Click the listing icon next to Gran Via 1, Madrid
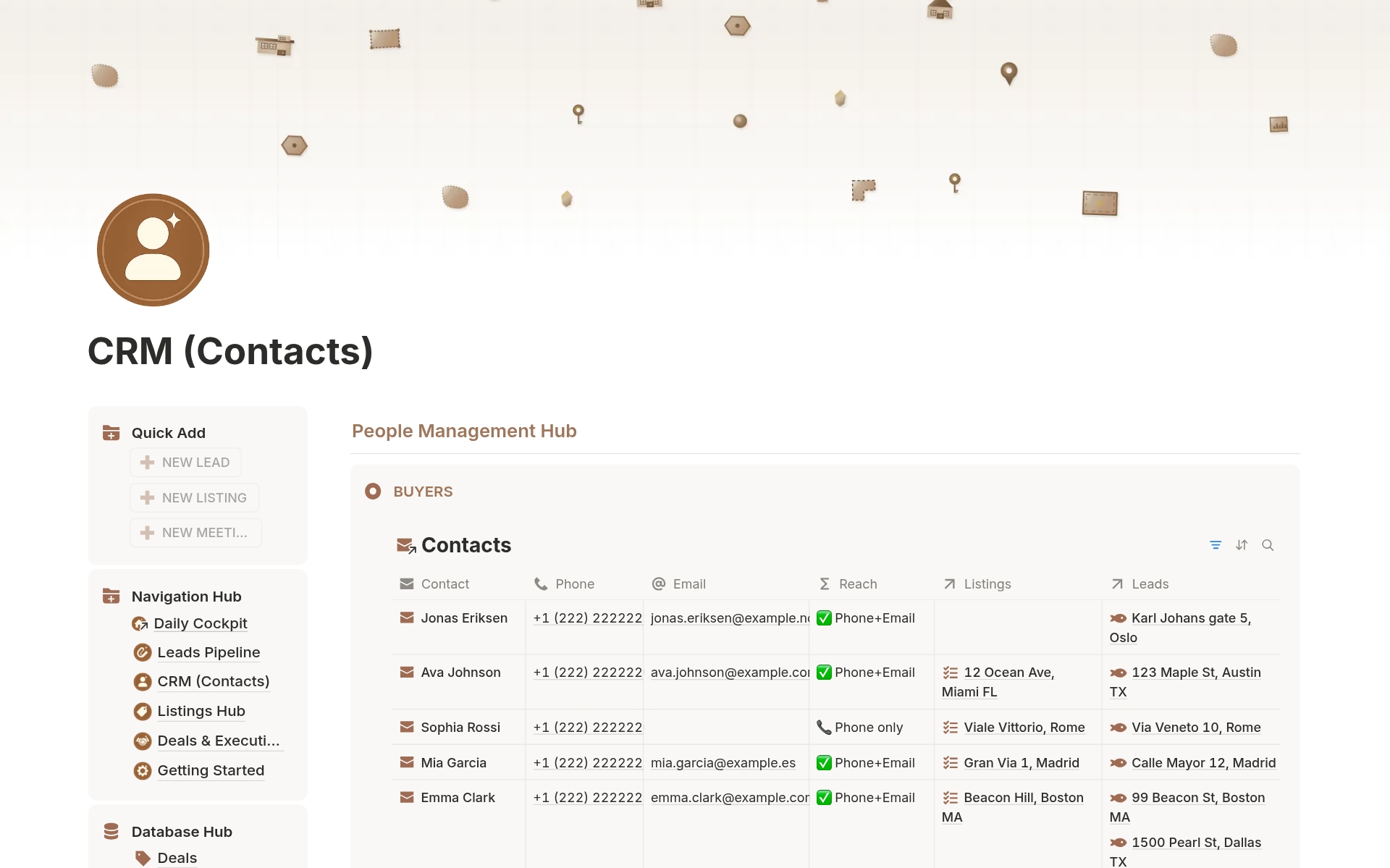This screenshot has width=1390, height=868. pos(951,763)
